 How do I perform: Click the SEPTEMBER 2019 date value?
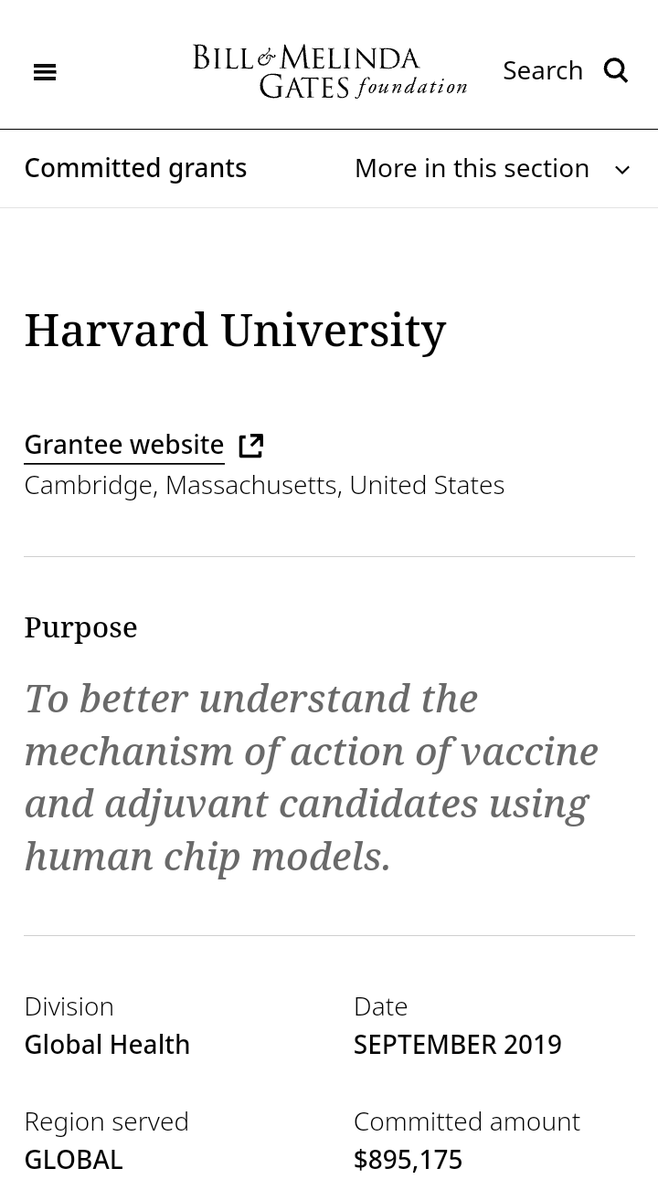457,1044
